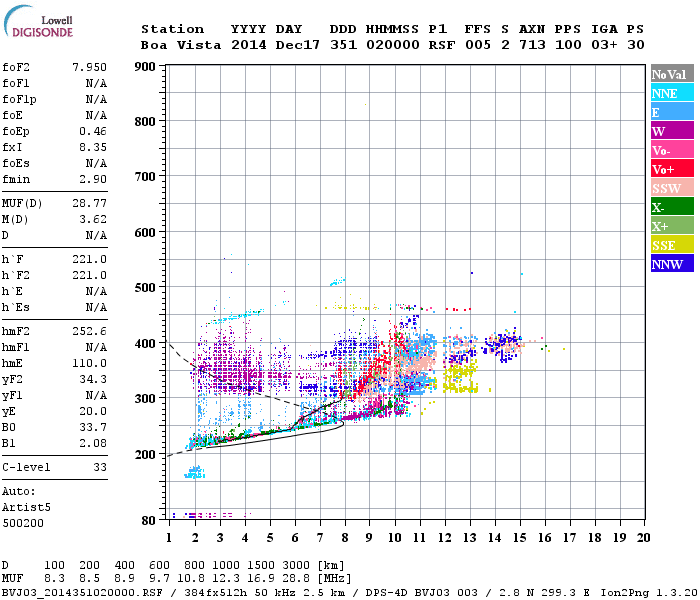Click the yF2 value 34.3
This screenshot has width=700, height=600.
[93, 379]
